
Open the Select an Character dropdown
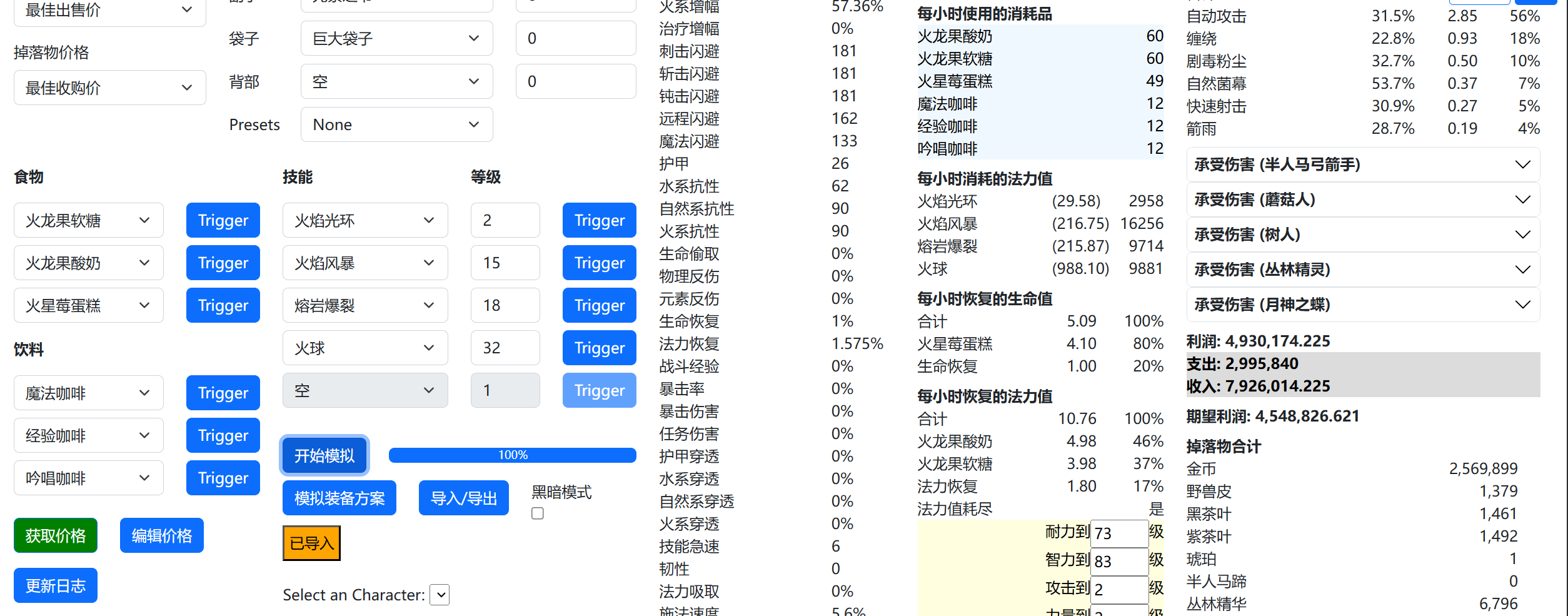(x=441, y=595)
